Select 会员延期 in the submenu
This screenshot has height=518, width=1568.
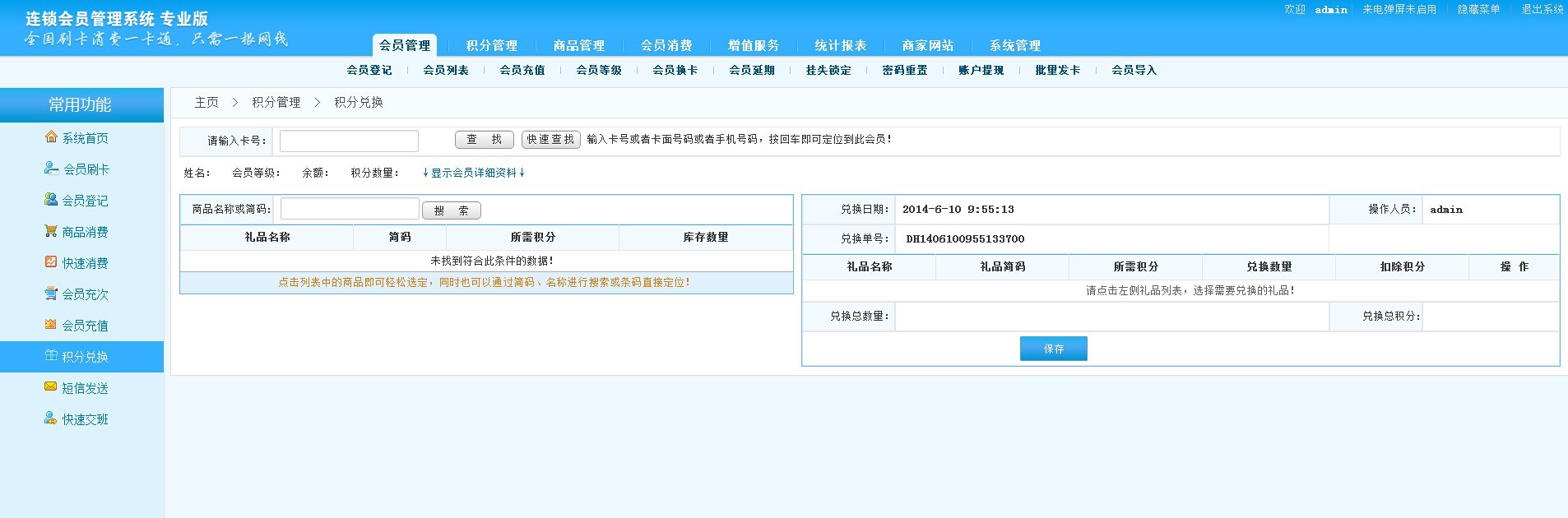(752, 70)
